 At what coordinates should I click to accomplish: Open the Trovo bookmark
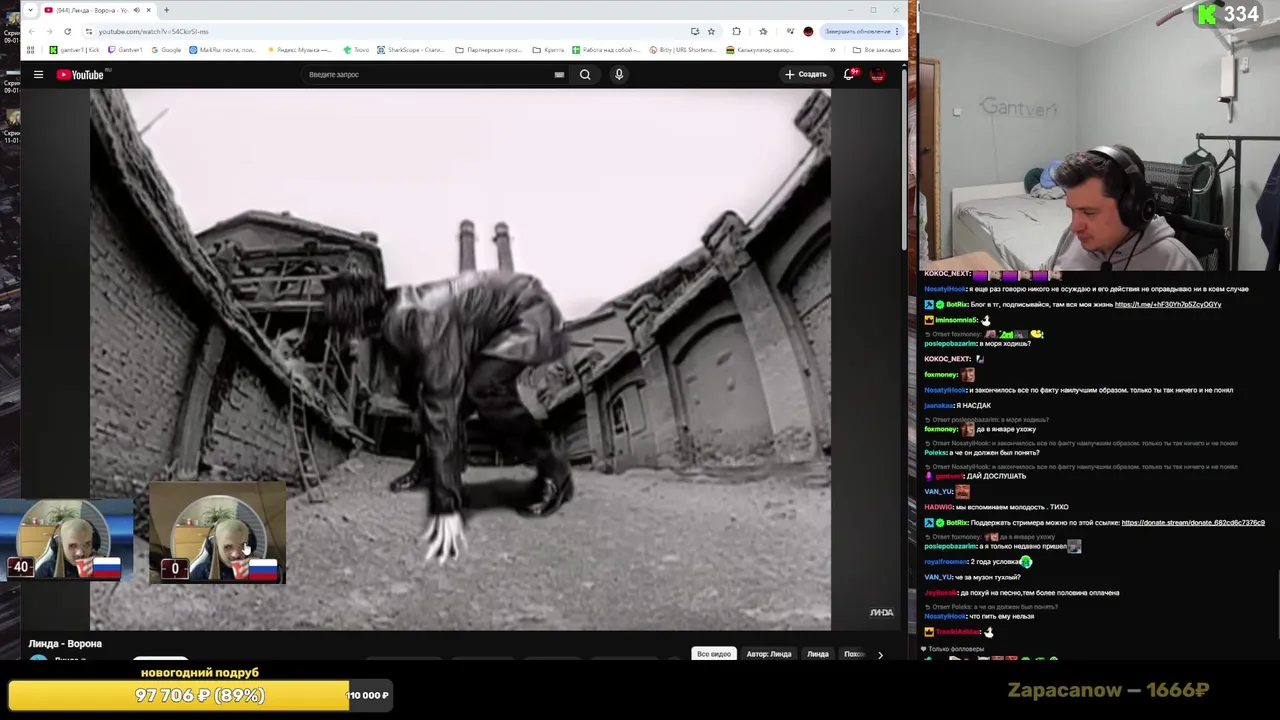(x=356, y=50)
